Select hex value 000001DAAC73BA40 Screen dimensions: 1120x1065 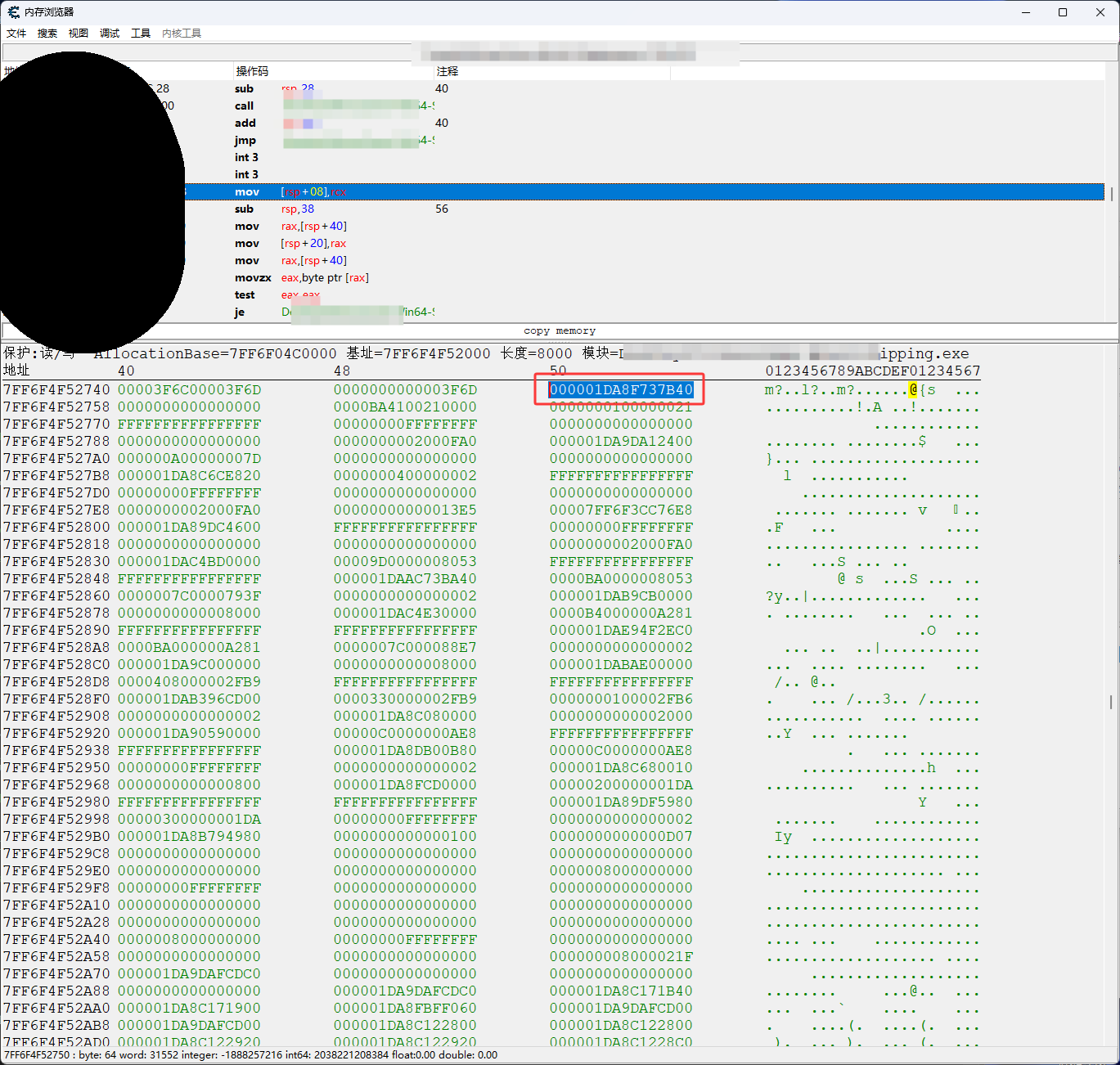tap(405, 579)
